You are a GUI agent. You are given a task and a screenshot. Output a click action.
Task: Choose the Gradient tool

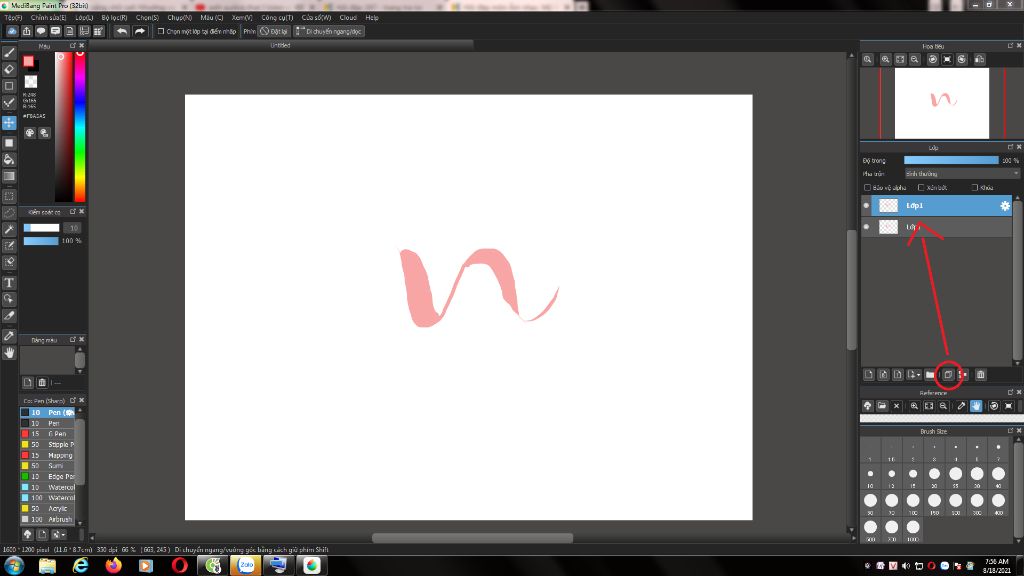9,176
